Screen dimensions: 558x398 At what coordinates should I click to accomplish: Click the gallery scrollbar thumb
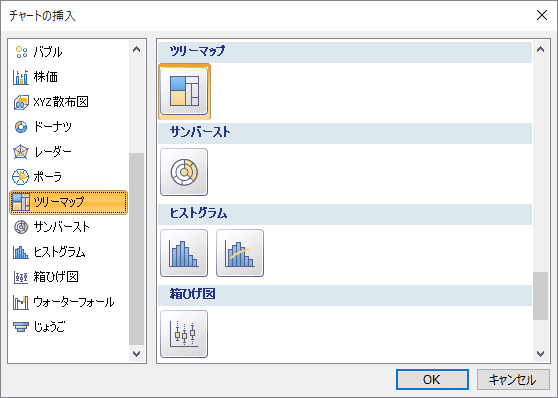(540, 296)
